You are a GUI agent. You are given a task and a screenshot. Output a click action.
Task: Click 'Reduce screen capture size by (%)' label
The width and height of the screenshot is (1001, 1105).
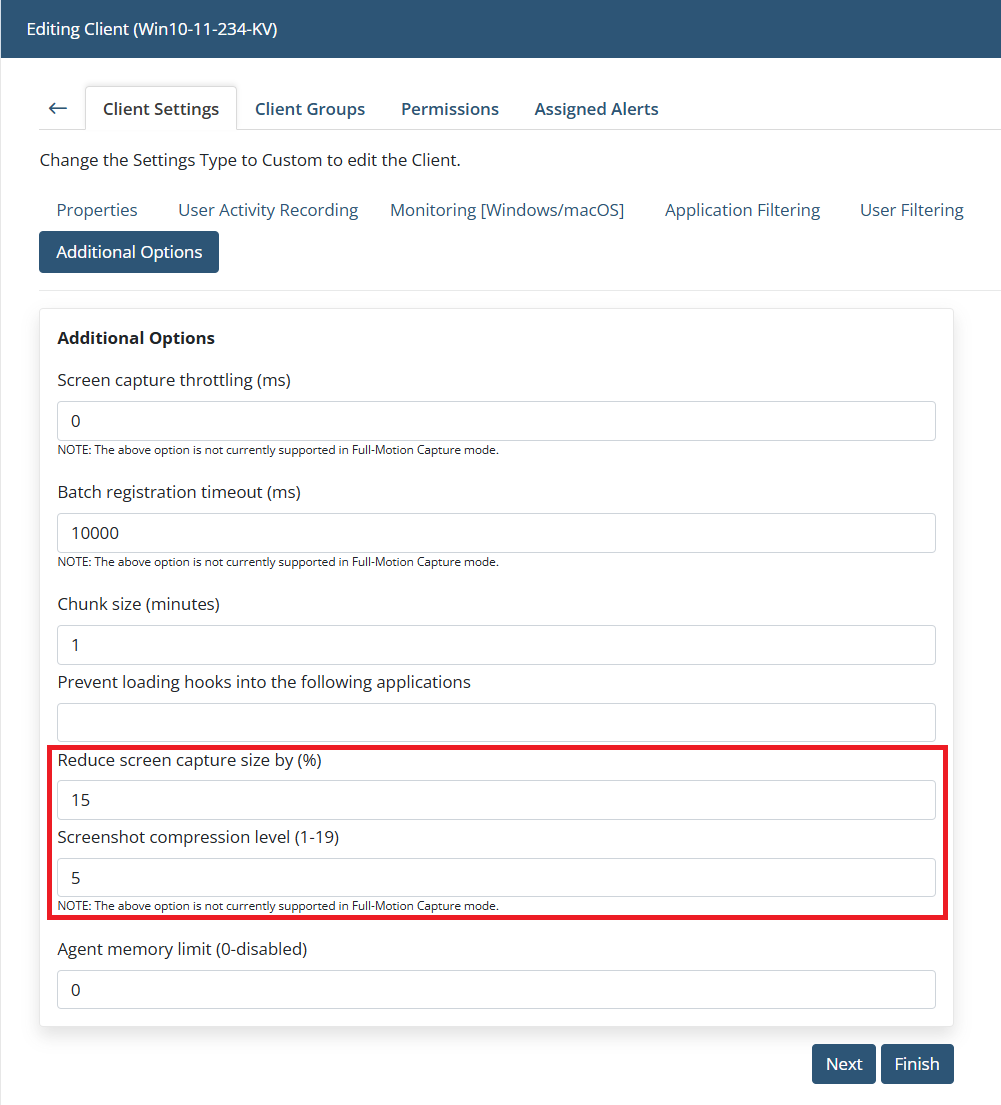pos(190,760)
